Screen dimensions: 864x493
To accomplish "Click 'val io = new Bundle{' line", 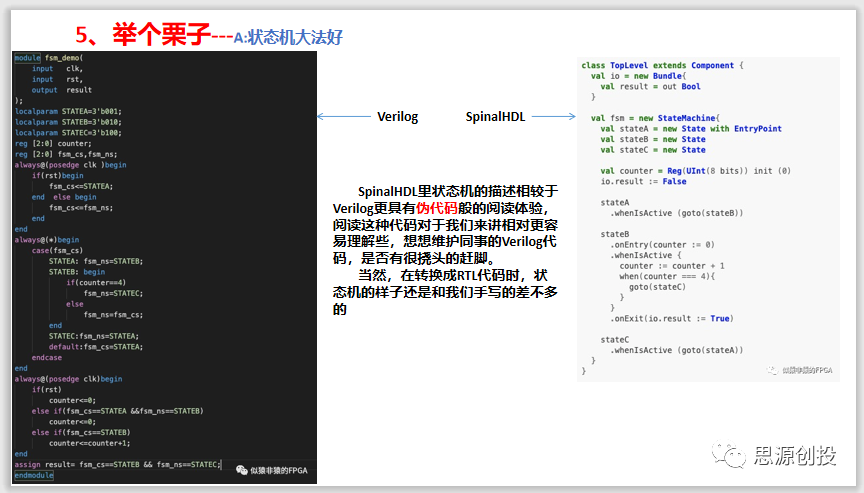I will tap(639, 76).
